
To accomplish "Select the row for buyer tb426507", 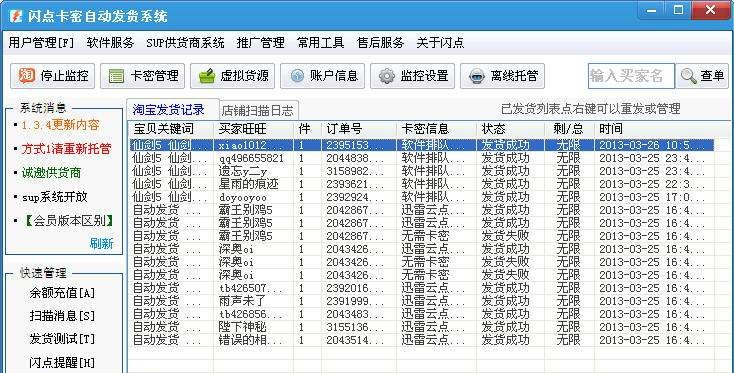I will (x=421, y=288).
